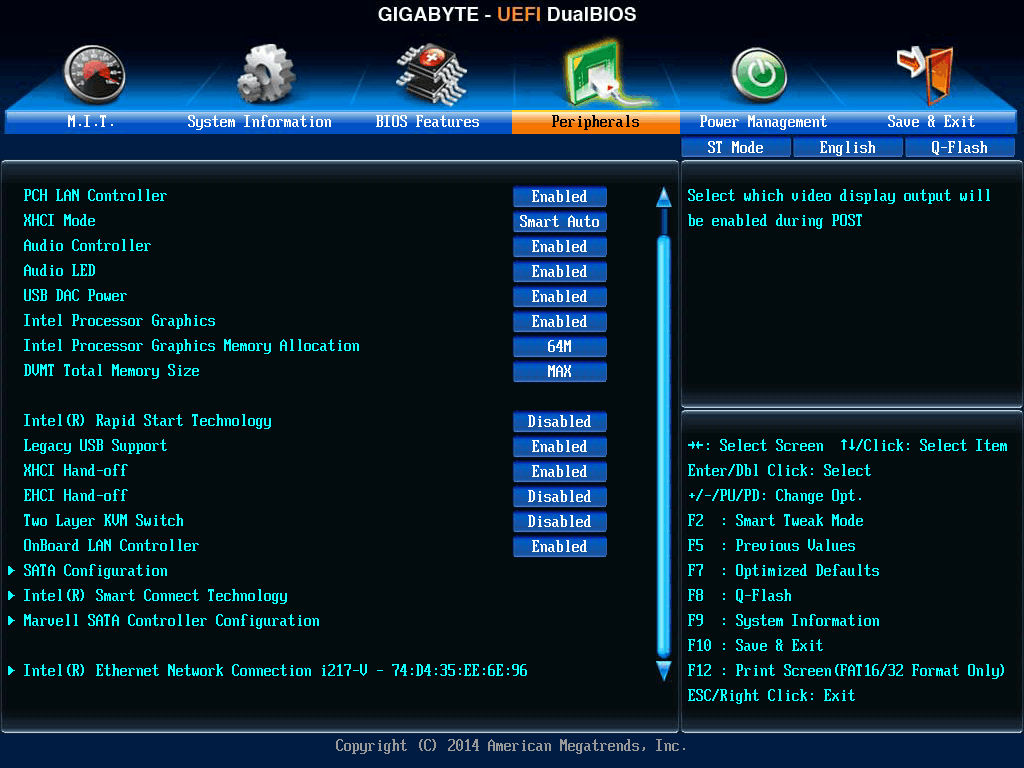This screenshot has width=1024, height=768.
Task: Select USB DAC Power label
Action: [x=75, y=296]
